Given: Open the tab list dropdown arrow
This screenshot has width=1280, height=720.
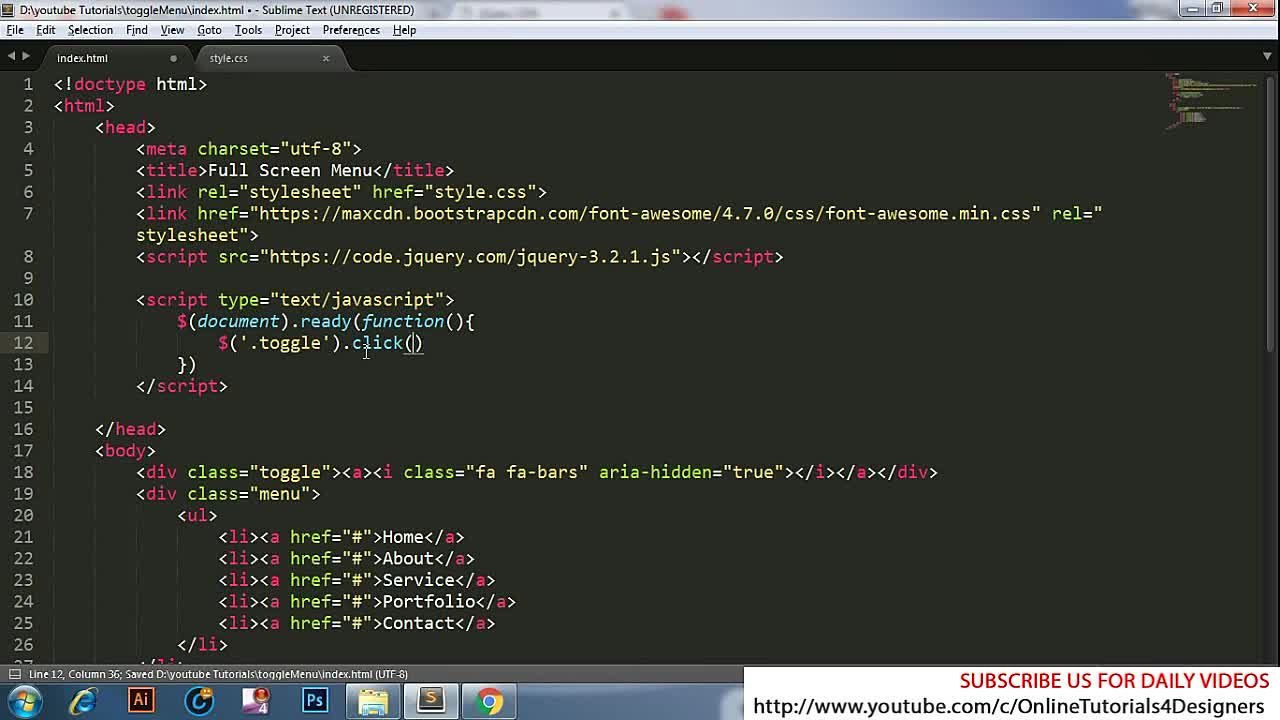Looking at the screenshot, I should pos(1267,57).
